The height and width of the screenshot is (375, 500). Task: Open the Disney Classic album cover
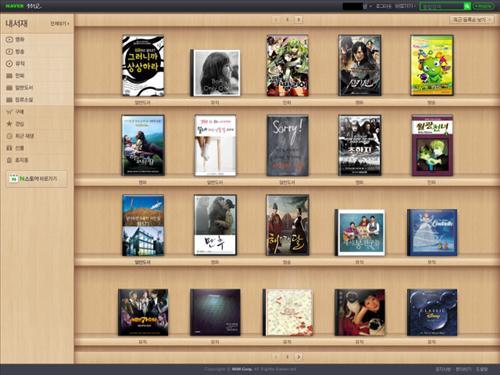432,312
